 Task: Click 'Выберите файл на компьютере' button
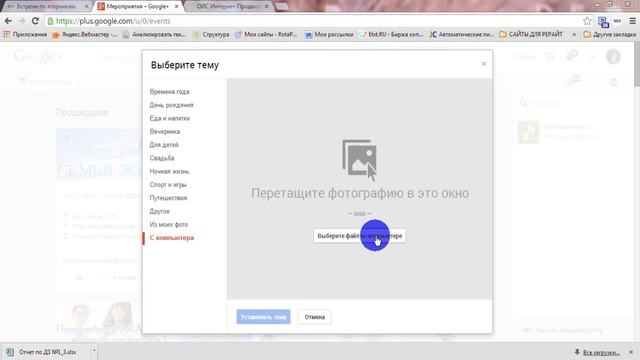(360, 236)
